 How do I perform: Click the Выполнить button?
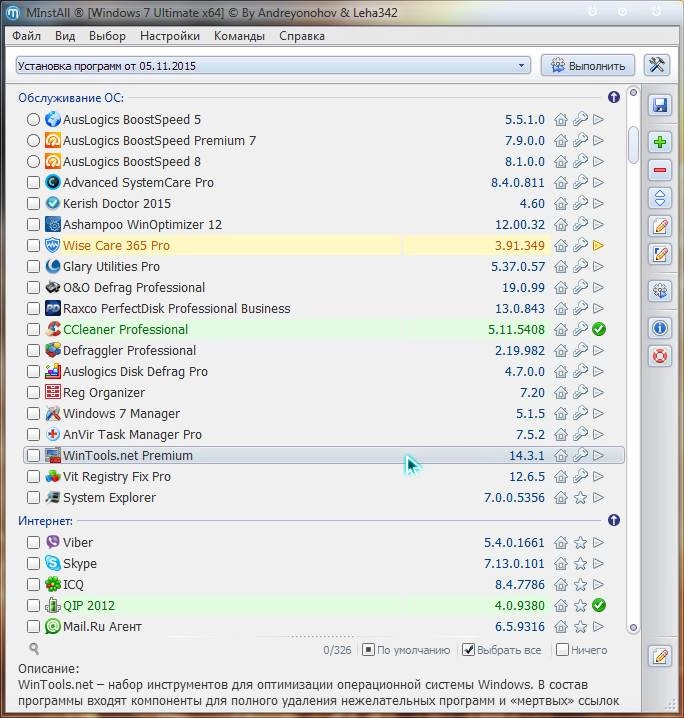(588, 65)
